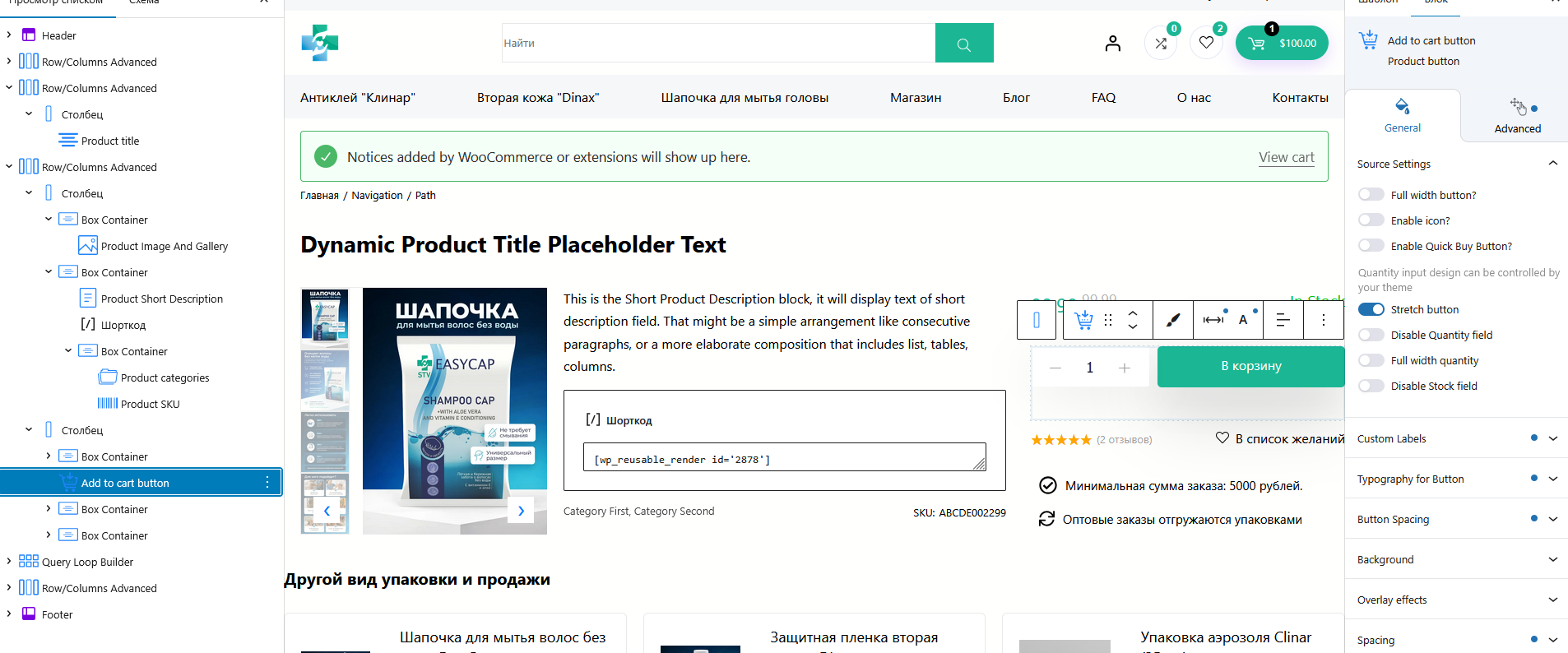1568x653 pixels.
Task: Toggle Full width quantity switch
Action: click(x=1371, y=360)
